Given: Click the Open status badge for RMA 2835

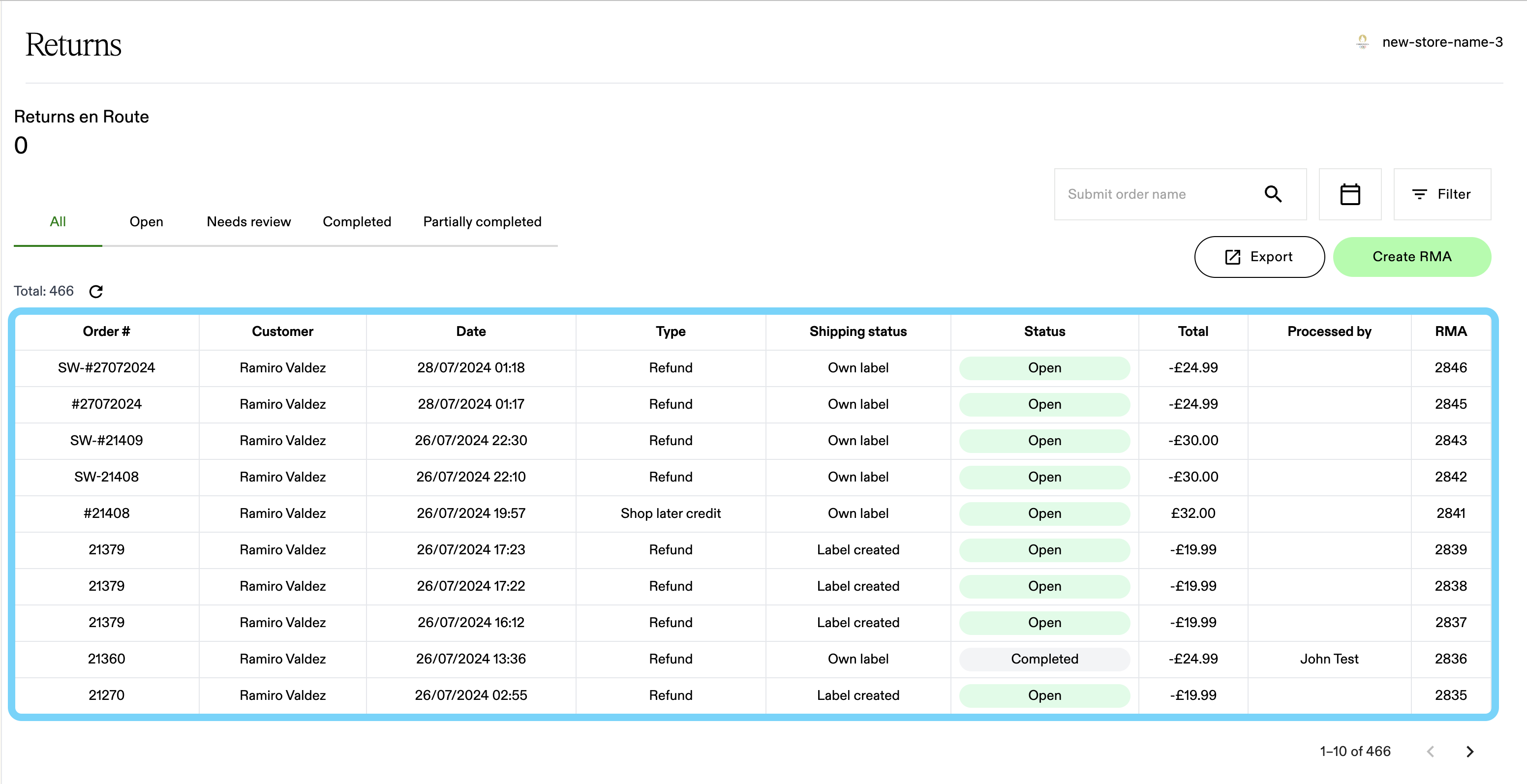Looking at the screenshot, I should (1044, 695).
